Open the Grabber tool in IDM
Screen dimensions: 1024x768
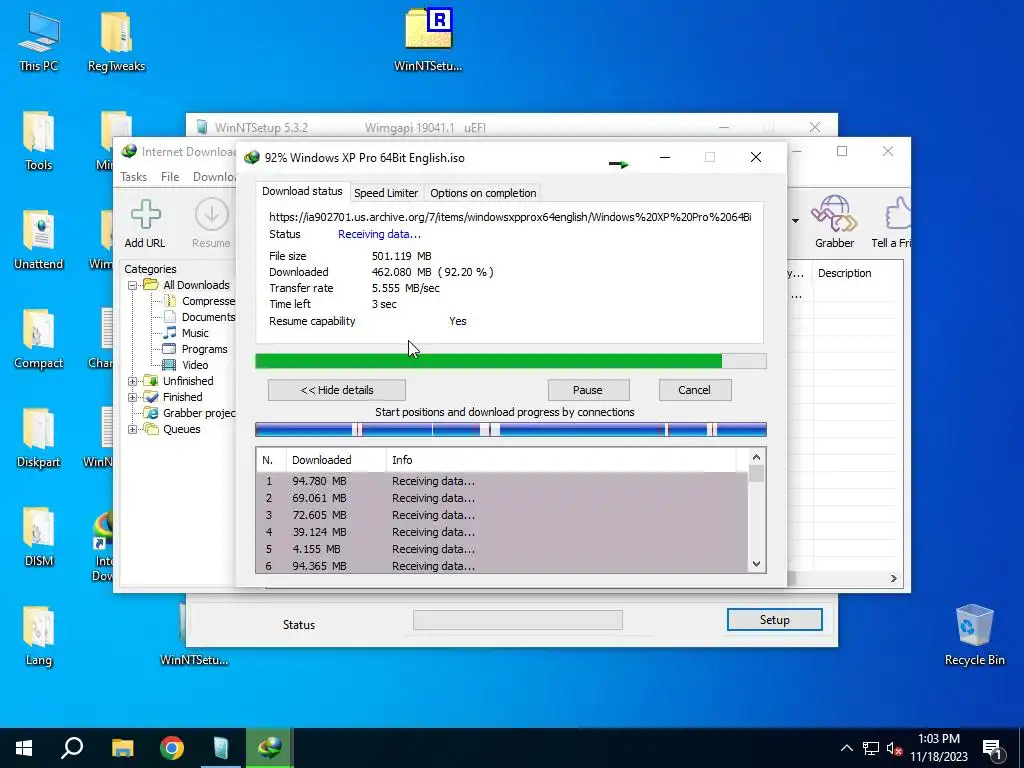(x=834, y=222)
